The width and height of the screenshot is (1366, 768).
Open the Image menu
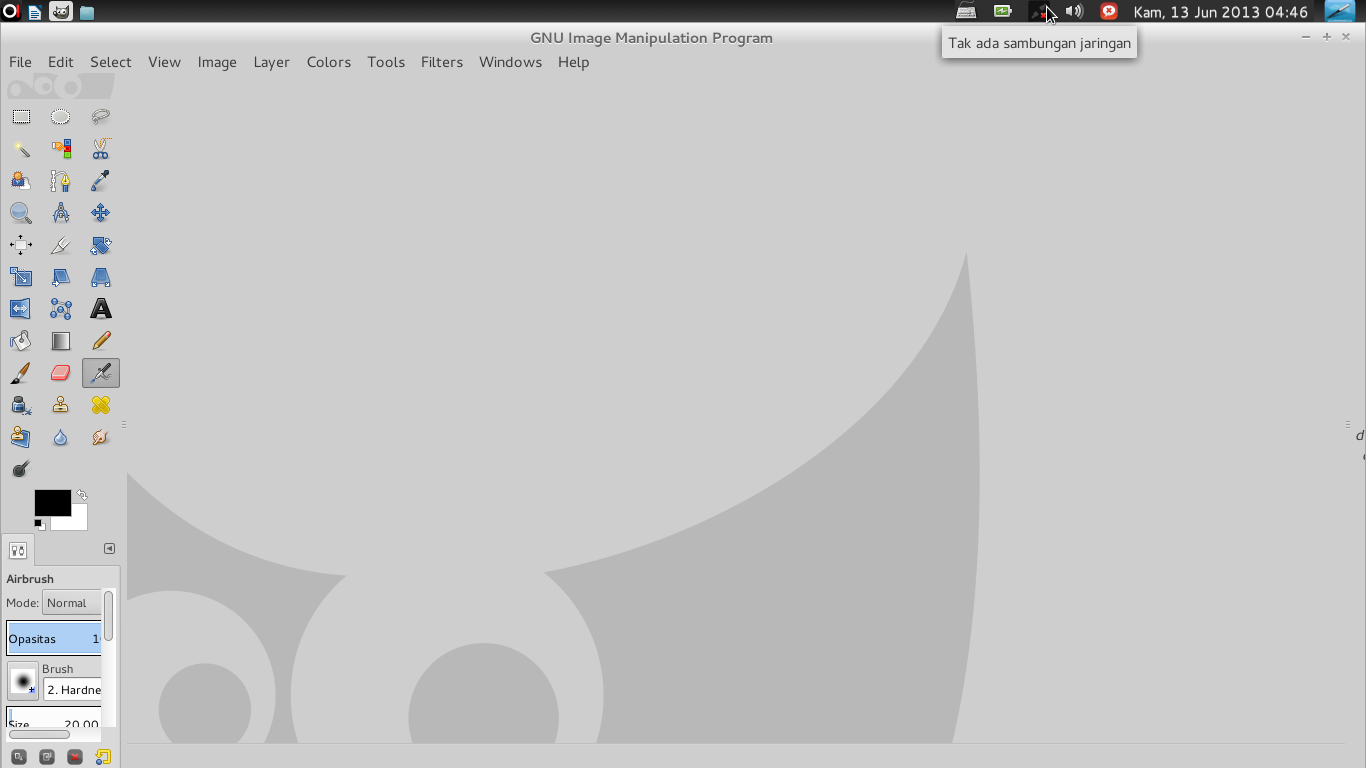click(x=217, y=62)
